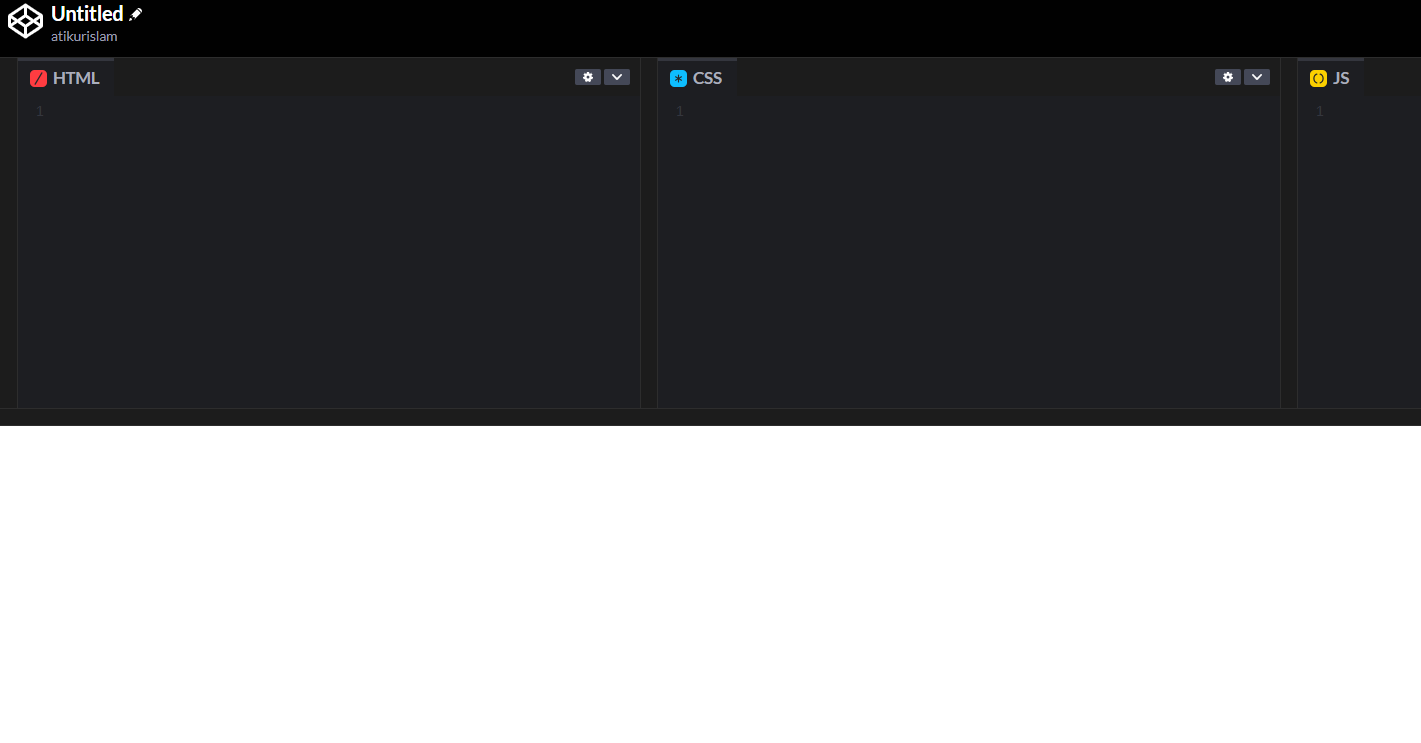Viewport: 1421px width, 743px height.
Task: Click the CodePen logo
Action: tap(25, 20)
